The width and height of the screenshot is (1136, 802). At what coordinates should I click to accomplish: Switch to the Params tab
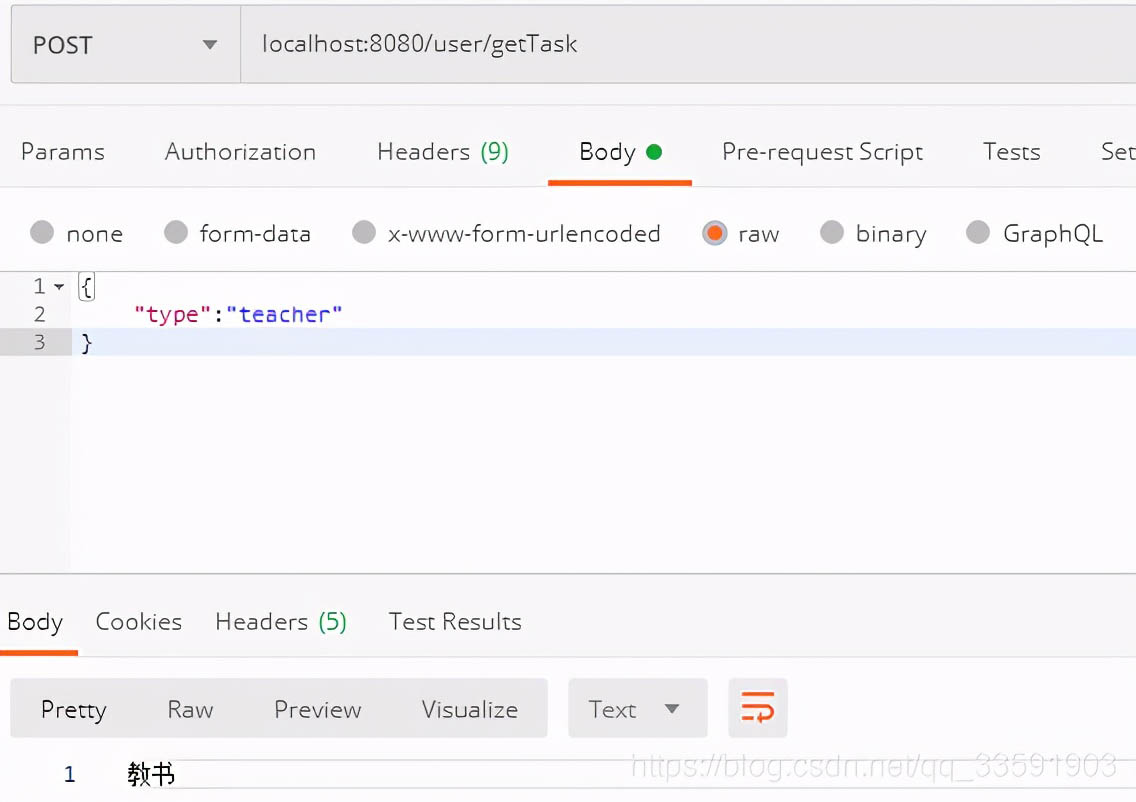63,151
